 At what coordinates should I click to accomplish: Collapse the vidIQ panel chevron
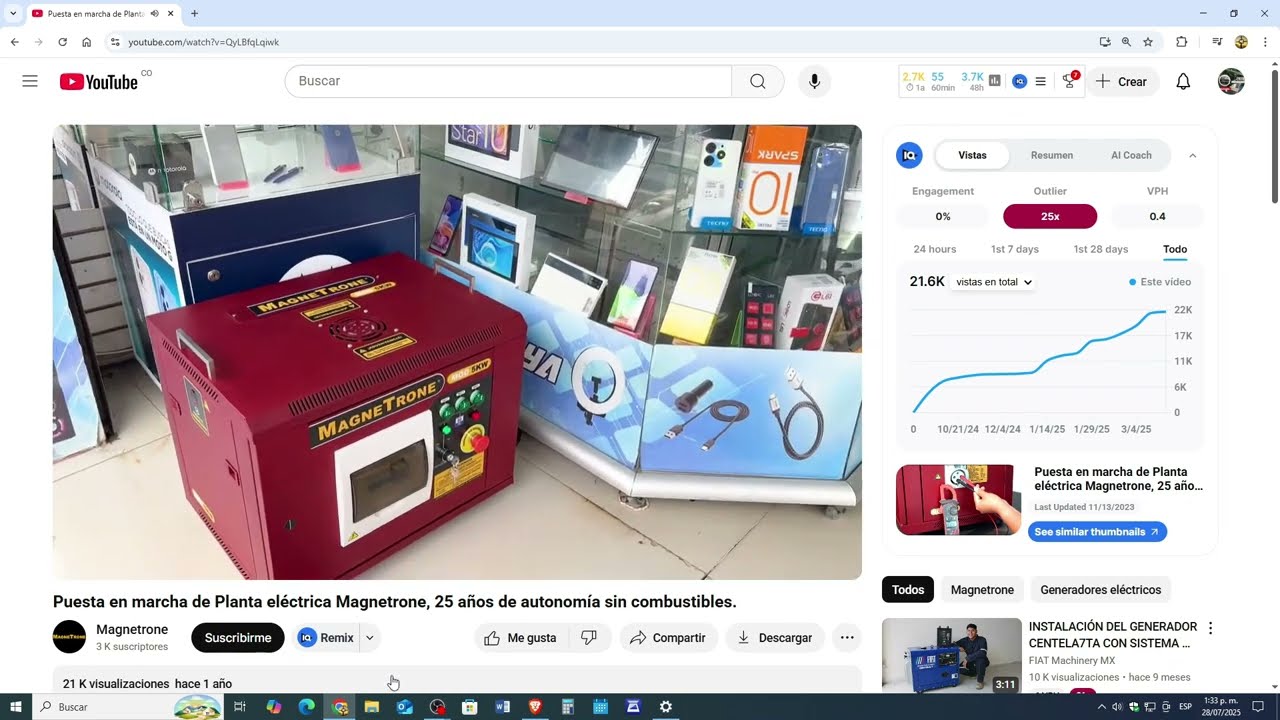pyautogui.click(x=1192, y=155)
